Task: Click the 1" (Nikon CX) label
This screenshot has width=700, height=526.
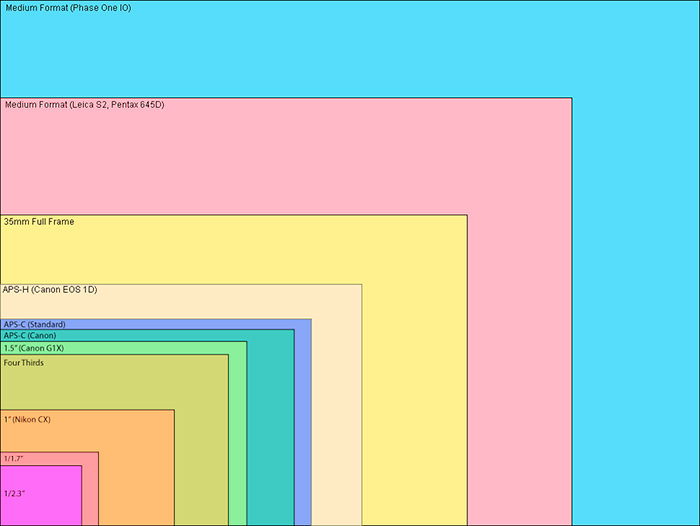Action: pos(27,419)
